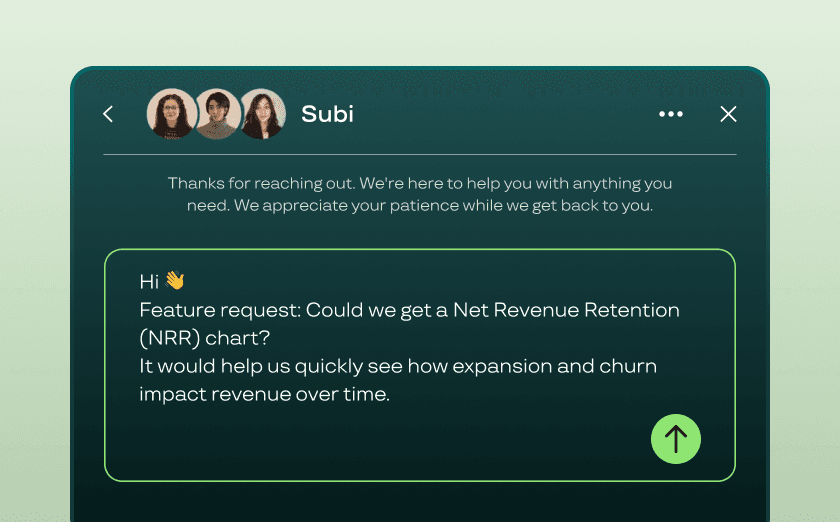Click the middle avatar with short hair
The image size is (840, 522).
[x=217, y=114]
